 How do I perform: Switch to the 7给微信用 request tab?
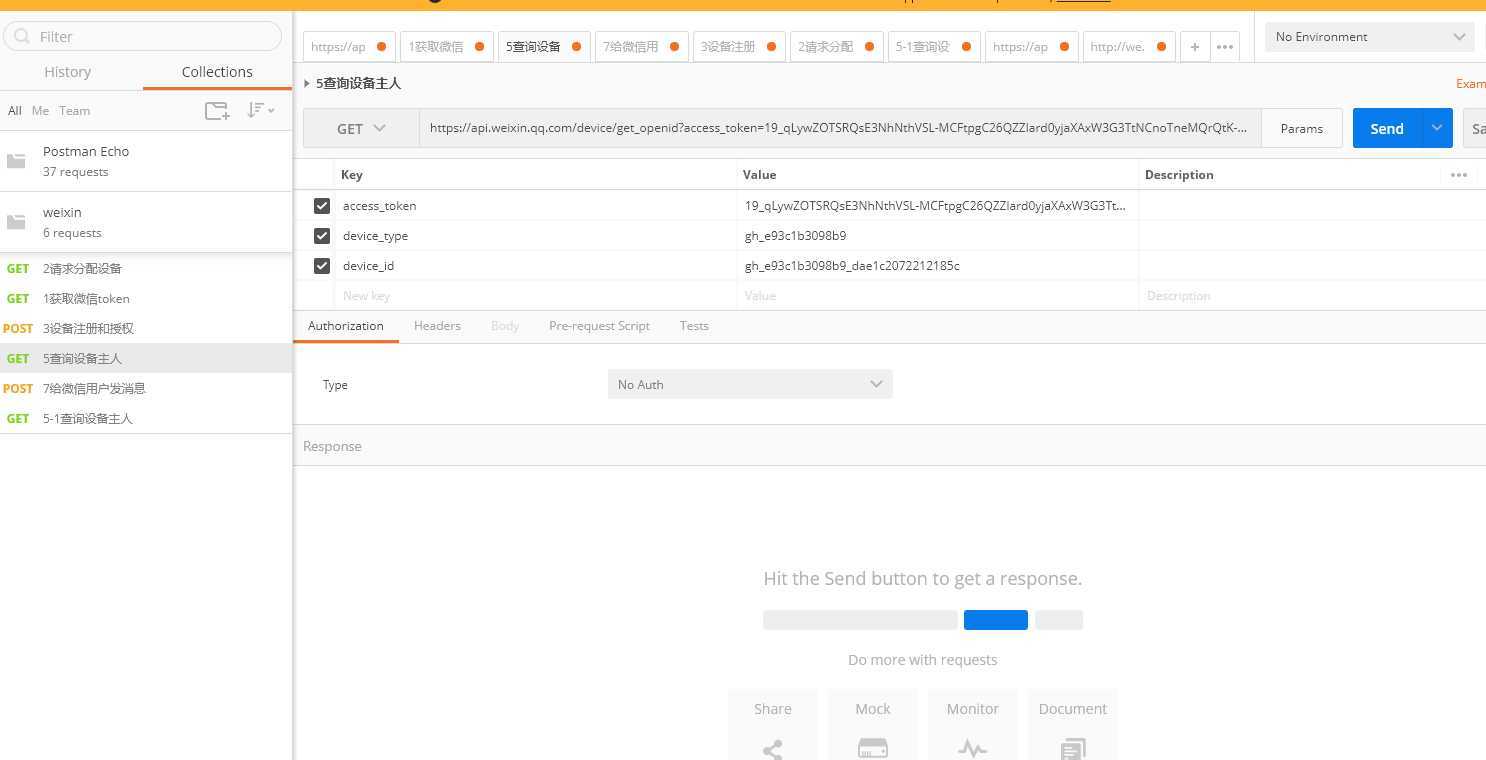tap(641, 47)
